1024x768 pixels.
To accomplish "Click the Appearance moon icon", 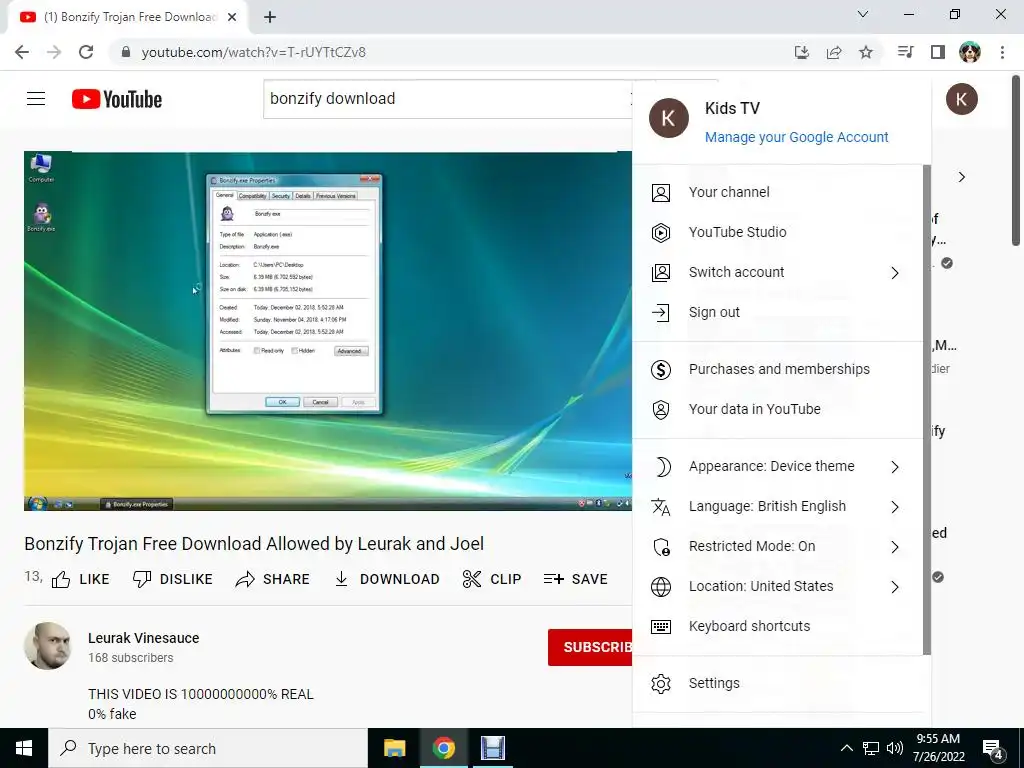I will [x=662, y=466].
